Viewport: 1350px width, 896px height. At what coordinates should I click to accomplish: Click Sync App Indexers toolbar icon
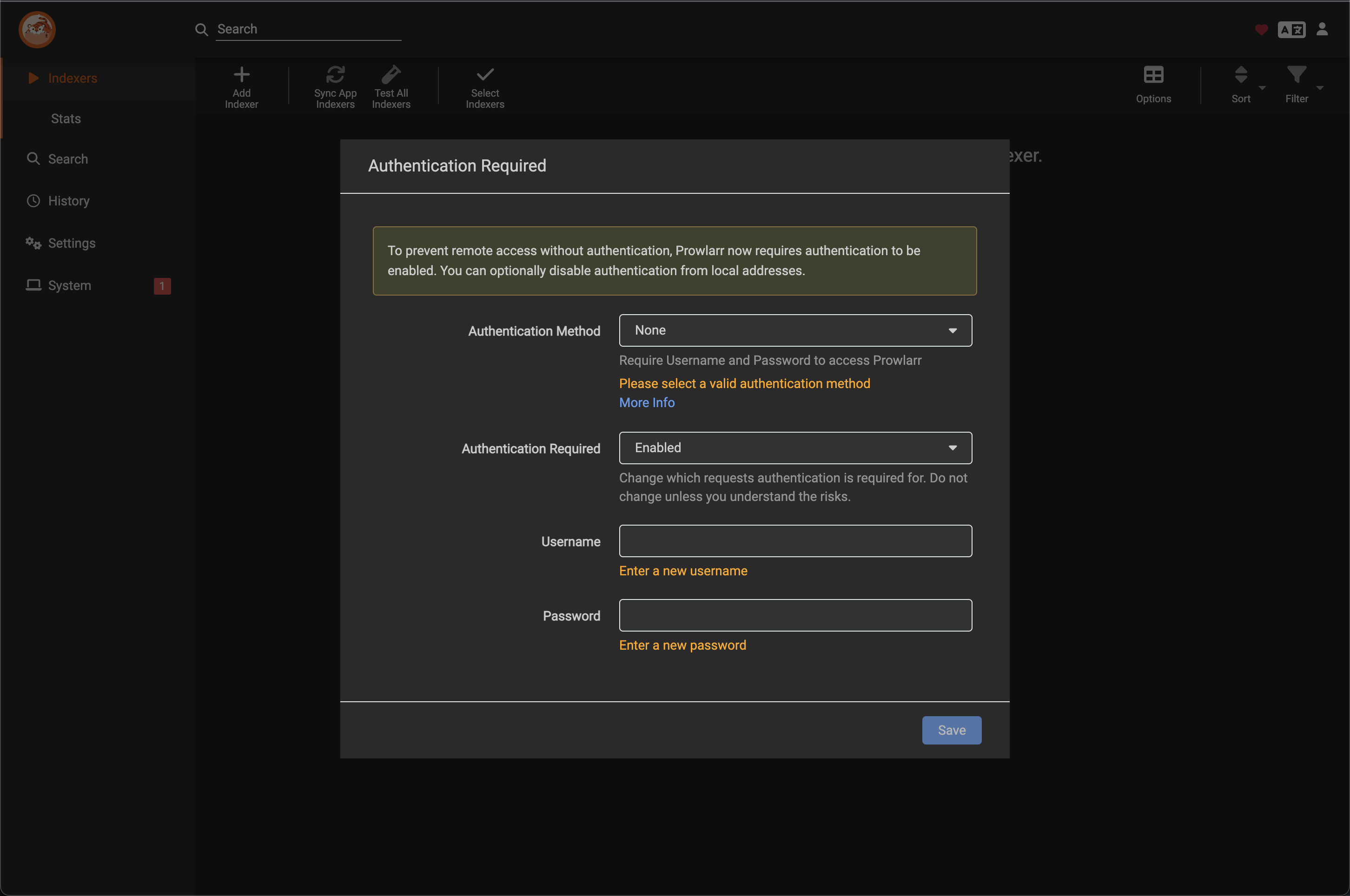(x=336, y=74)
